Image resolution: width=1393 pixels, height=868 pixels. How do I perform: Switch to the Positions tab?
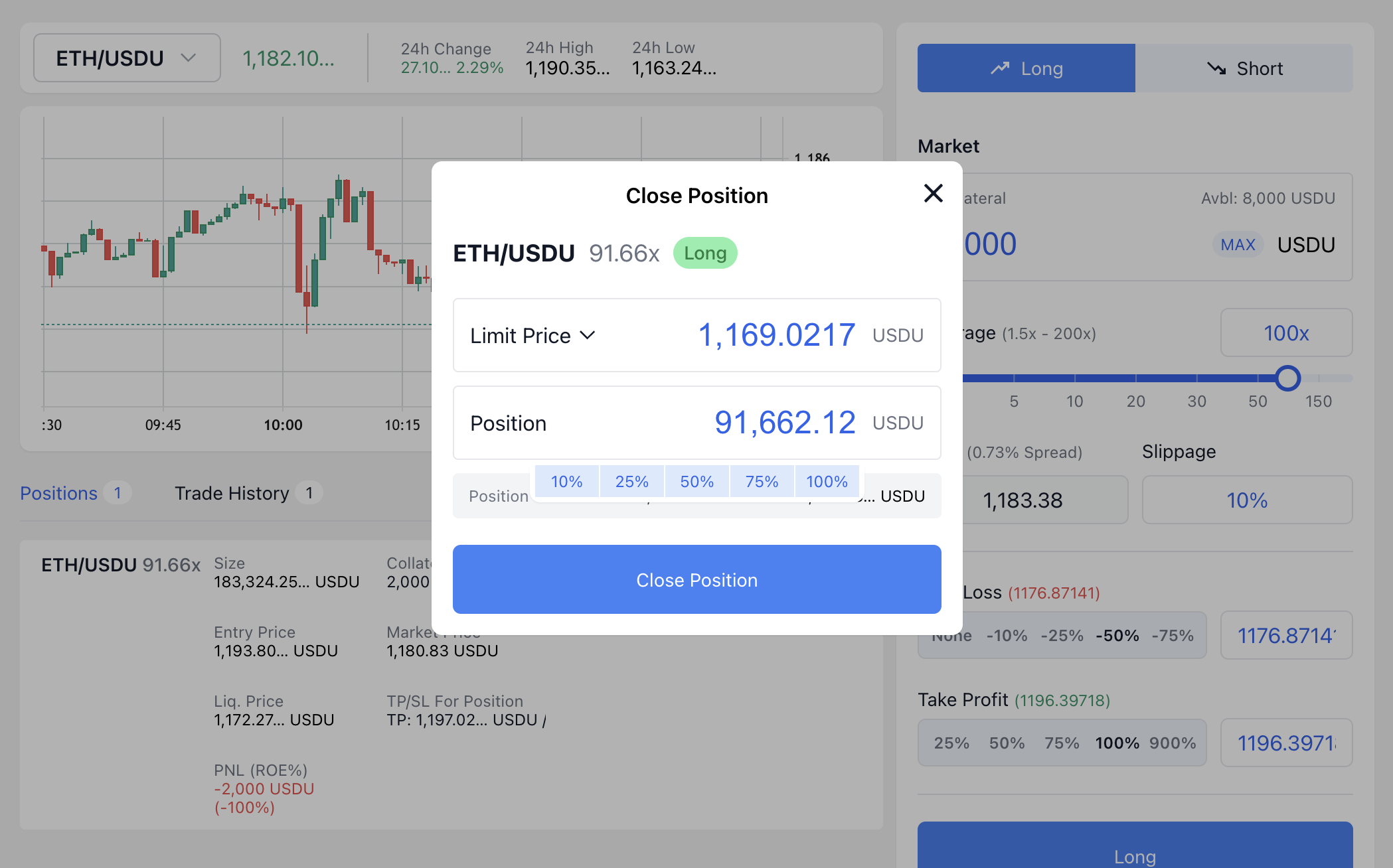[59, 493]
